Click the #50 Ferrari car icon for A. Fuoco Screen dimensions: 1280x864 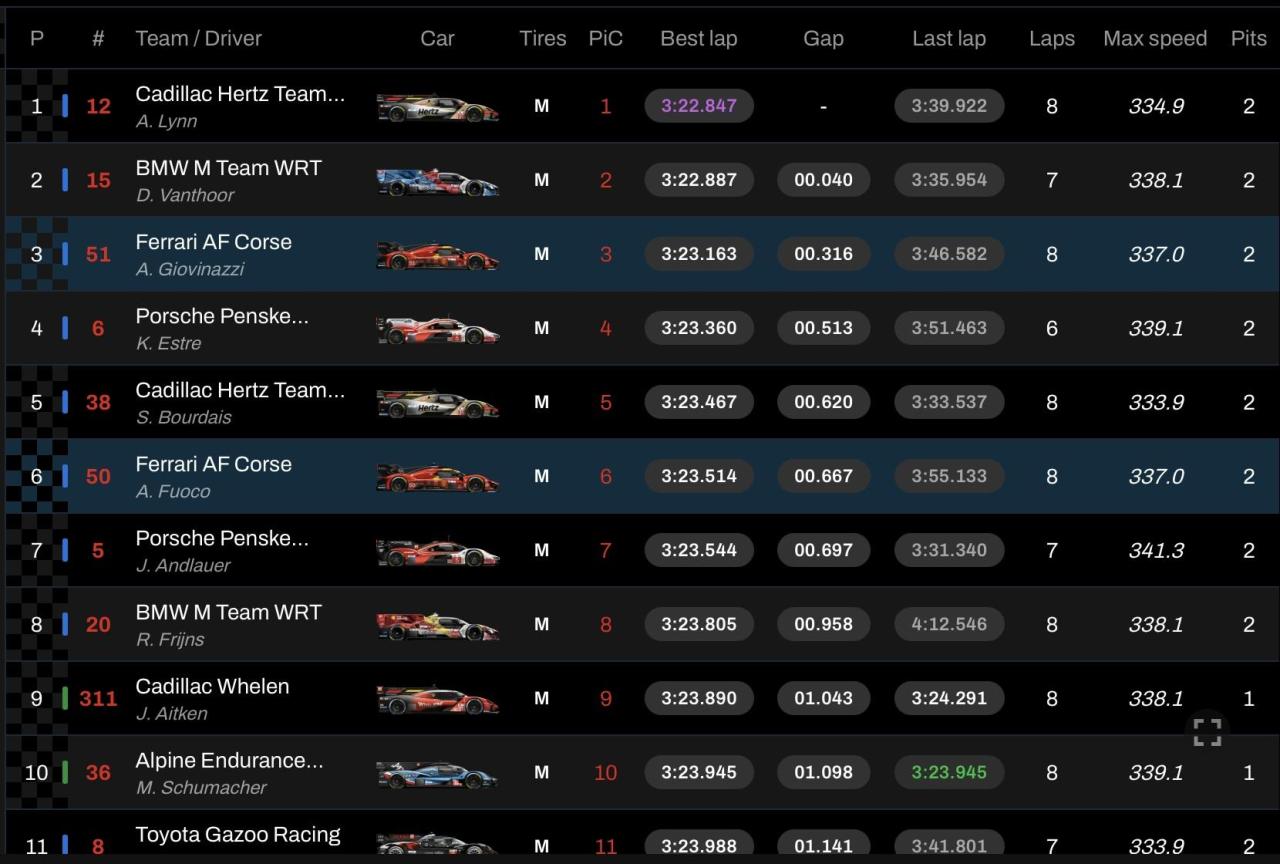437,477
